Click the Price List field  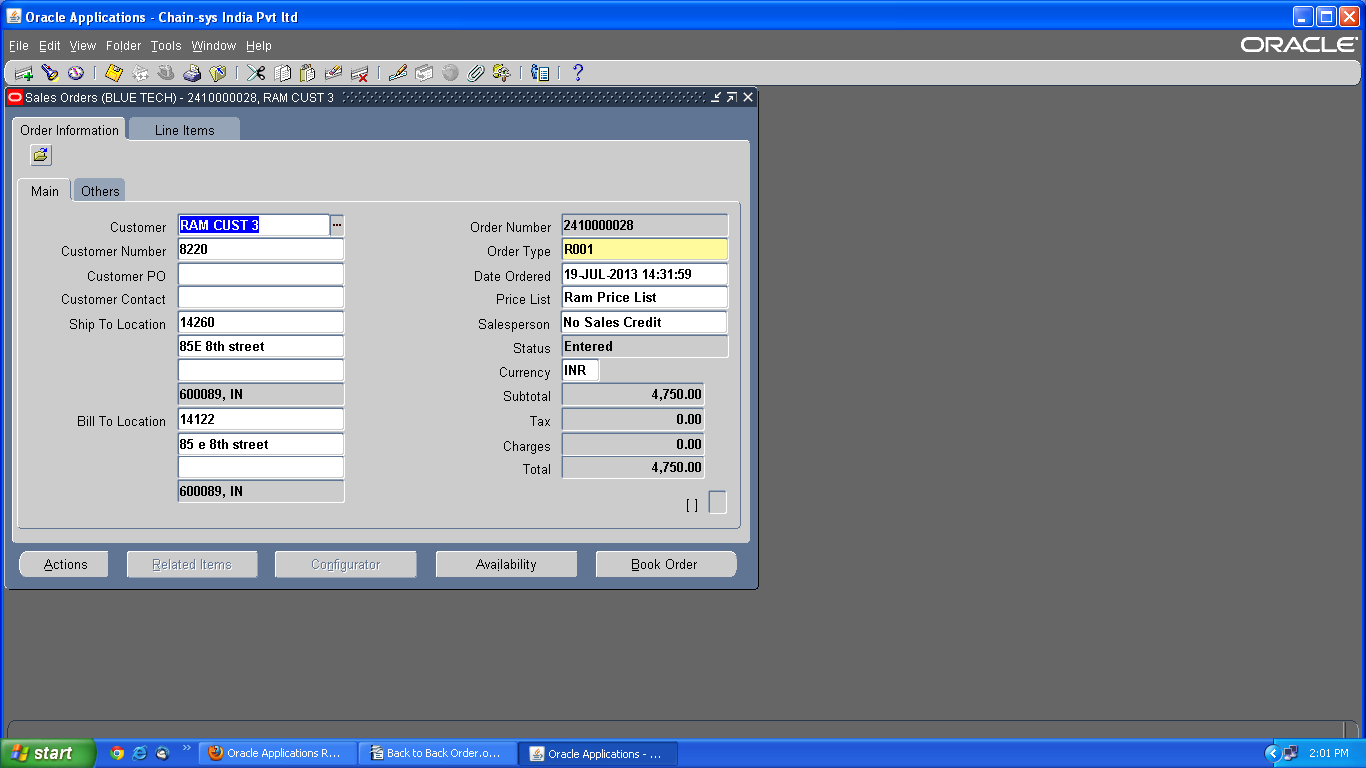click(x=645, y=298)
